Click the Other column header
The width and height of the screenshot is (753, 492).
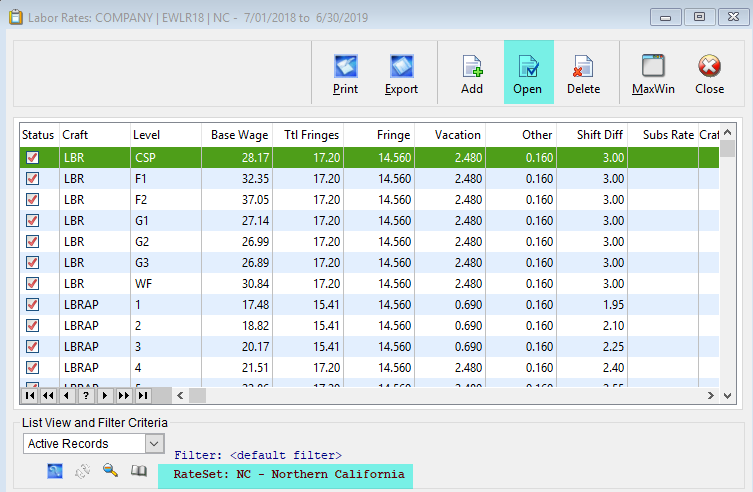(x=521, y=135)
